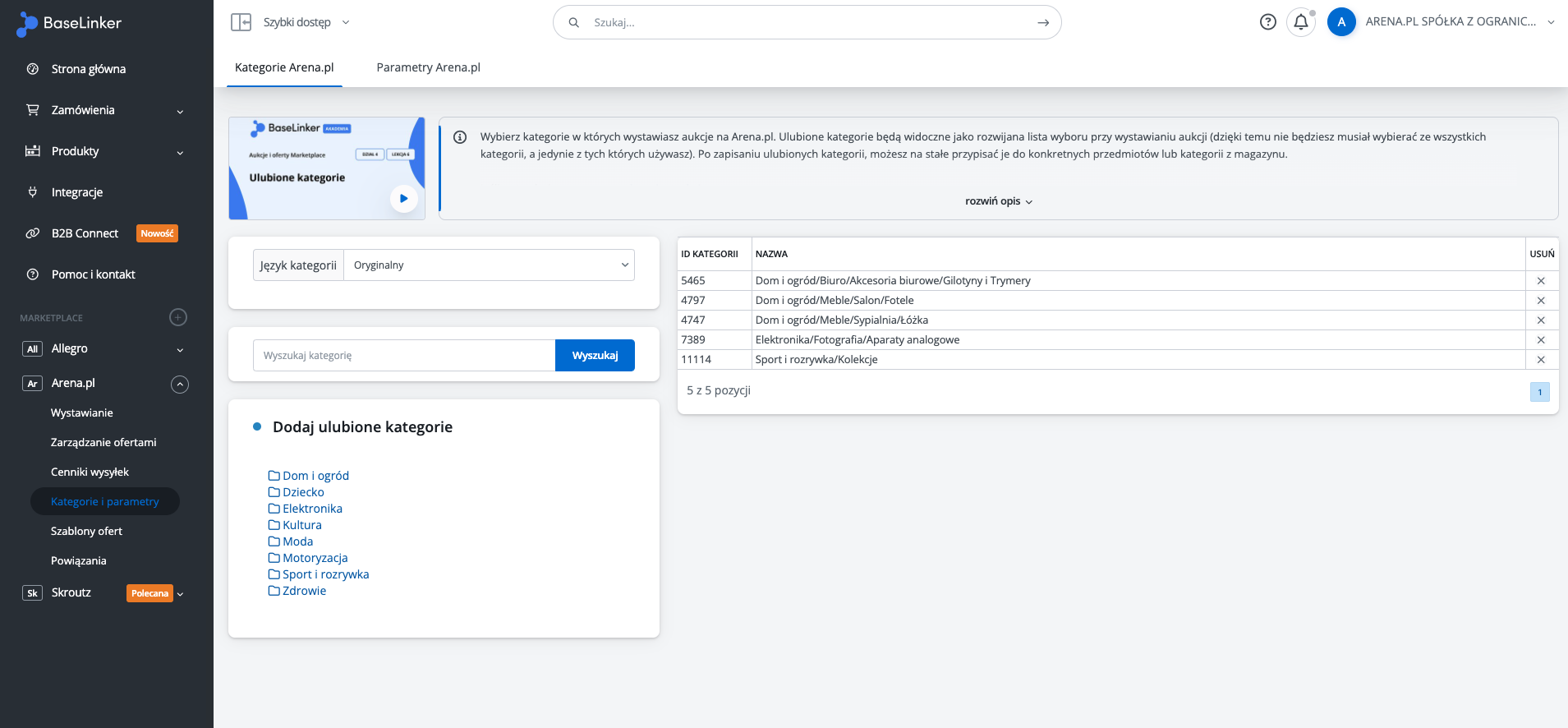1568x728 pixels.
Task: Click the B2B Connect link icon
Action: 33,233
